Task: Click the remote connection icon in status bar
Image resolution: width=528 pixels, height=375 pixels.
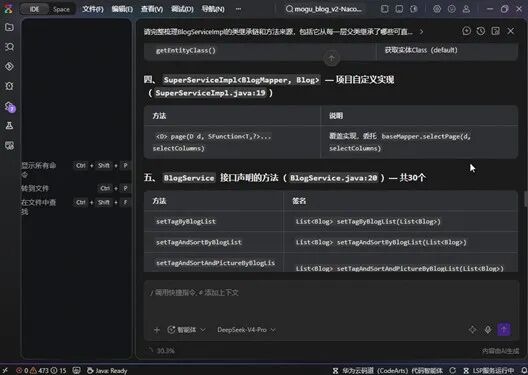Action: click(5, 370)
